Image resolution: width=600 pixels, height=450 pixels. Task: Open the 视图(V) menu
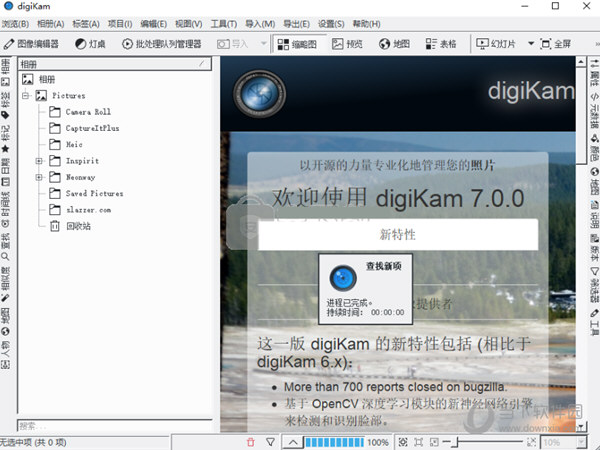pos(188,24)
